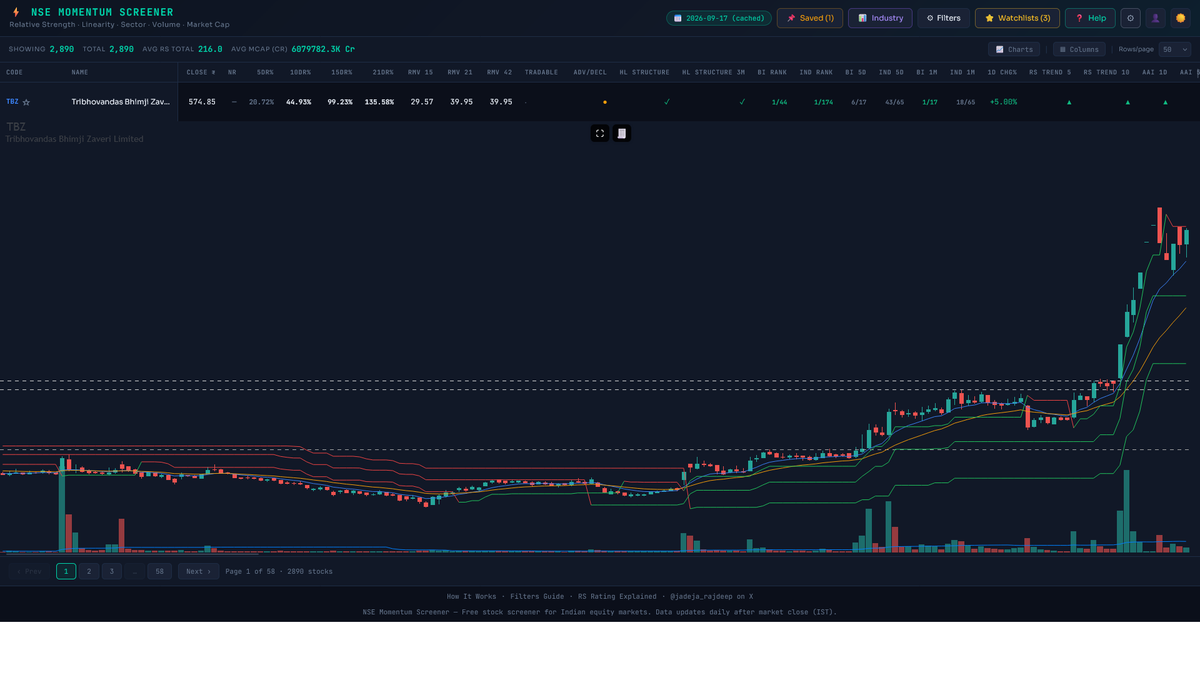This screenshot has width=1200, height=675.
Task: Click the fullscreen chart icon
Action: pyautogui.click(x=600, y=133)
